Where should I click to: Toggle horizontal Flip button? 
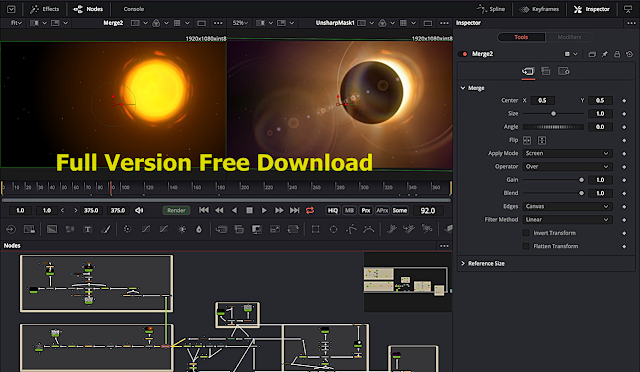click(x=527, y=140)
